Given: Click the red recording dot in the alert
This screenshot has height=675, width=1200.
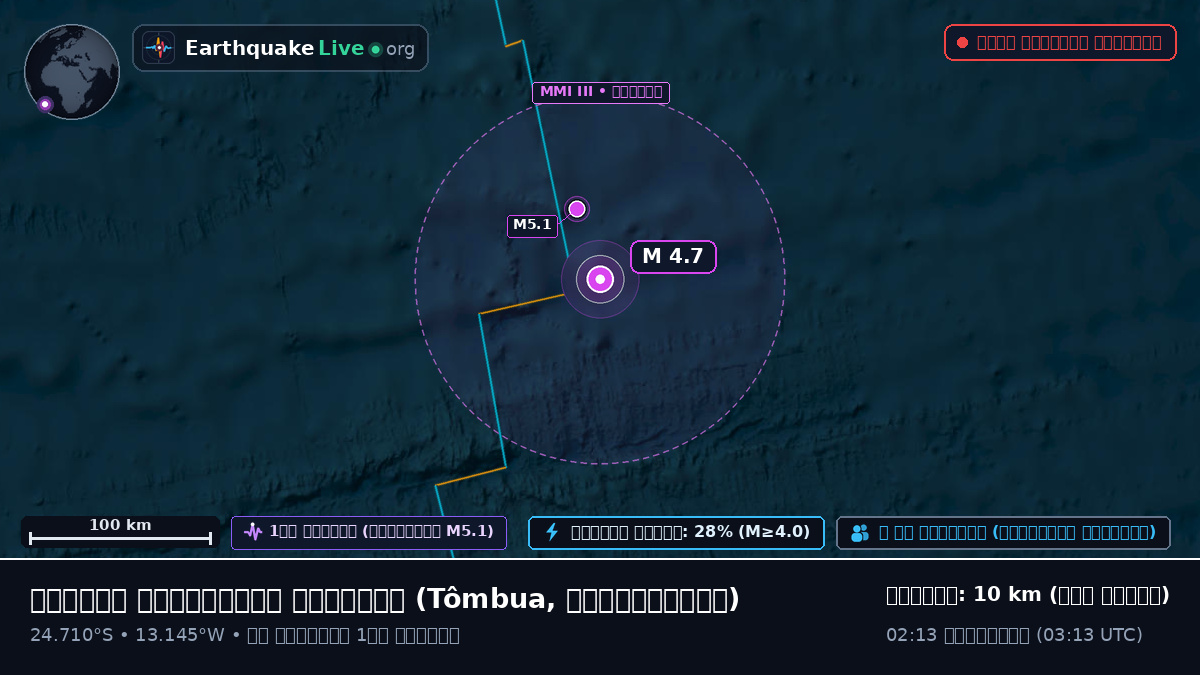Looking at the screenshot, I should 962,43.
